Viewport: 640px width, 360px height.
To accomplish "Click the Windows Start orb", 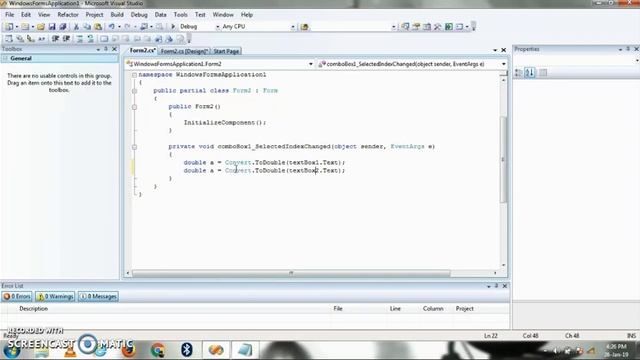I will [12, 350].
